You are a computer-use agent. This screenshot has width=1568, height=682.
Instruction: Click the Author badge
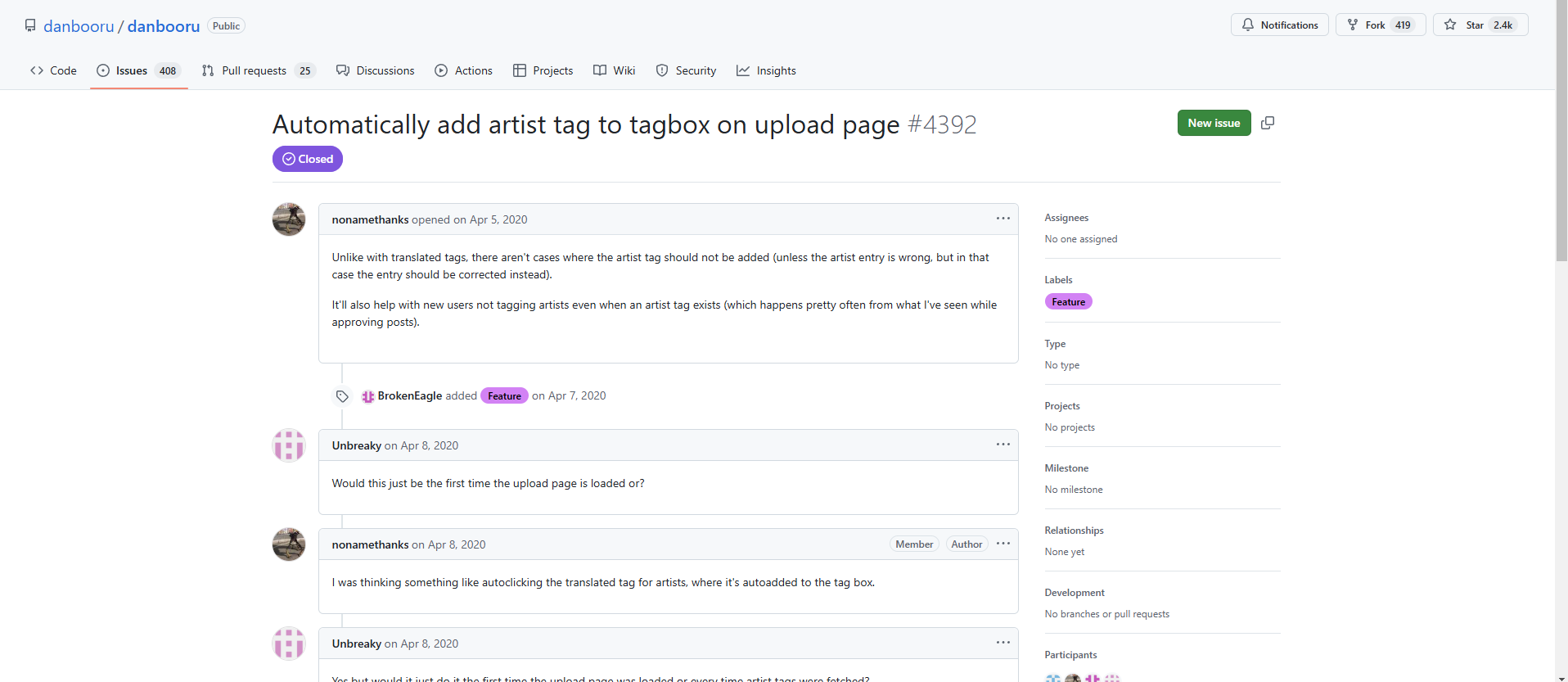pos(966,544)
